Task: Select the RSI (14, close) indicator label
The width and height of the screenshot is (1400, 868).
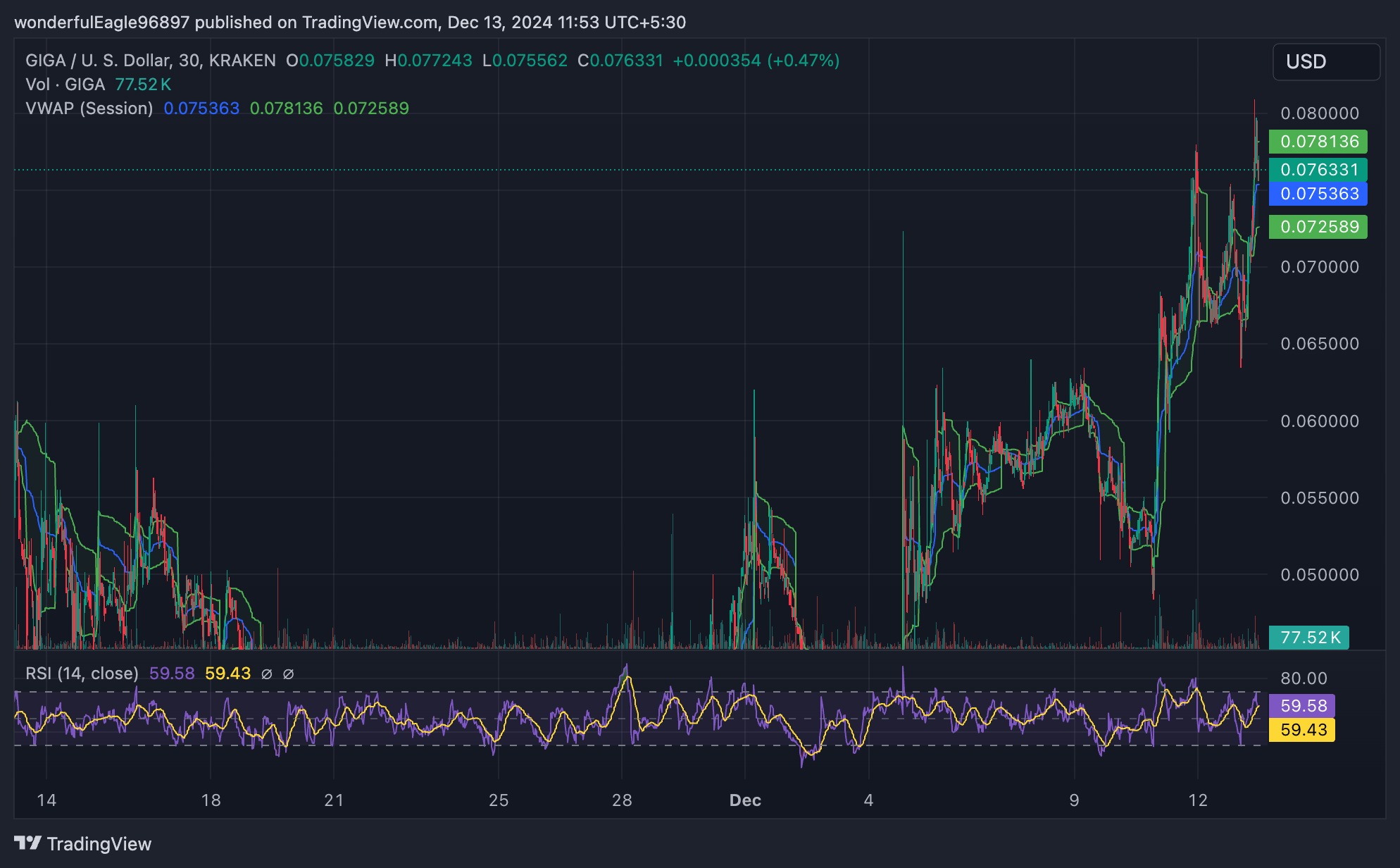Action: [x=82, y=674]
